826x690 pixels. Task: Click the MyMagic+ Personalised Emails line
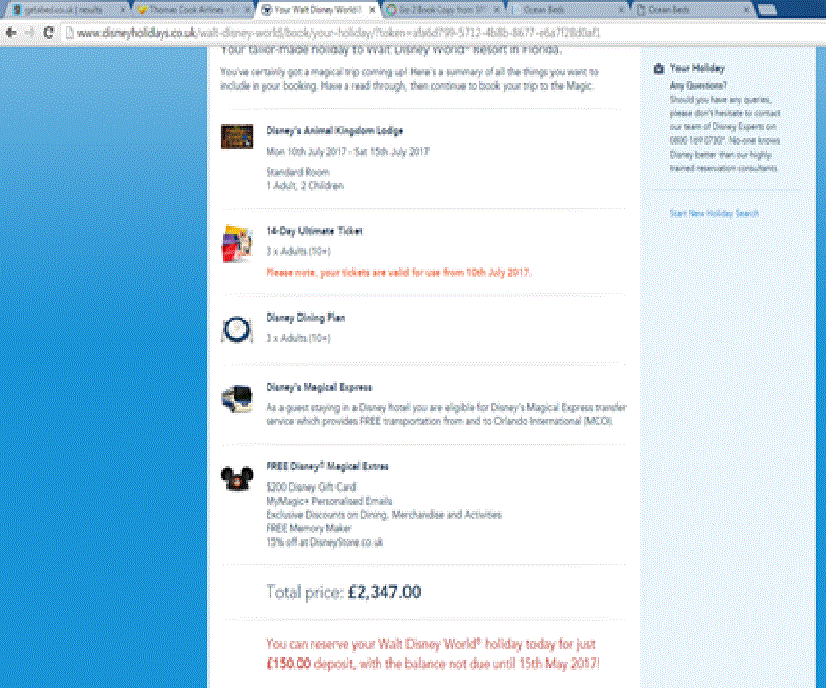[329, 500]
